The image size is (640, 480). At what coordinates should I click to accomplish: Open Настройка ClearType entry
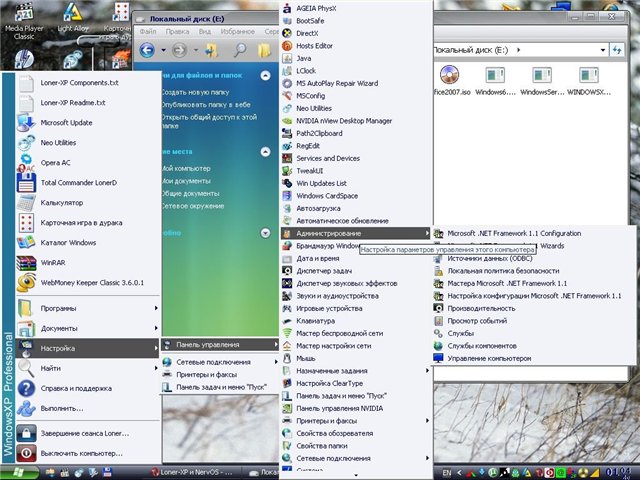click(x=356, y=383)
